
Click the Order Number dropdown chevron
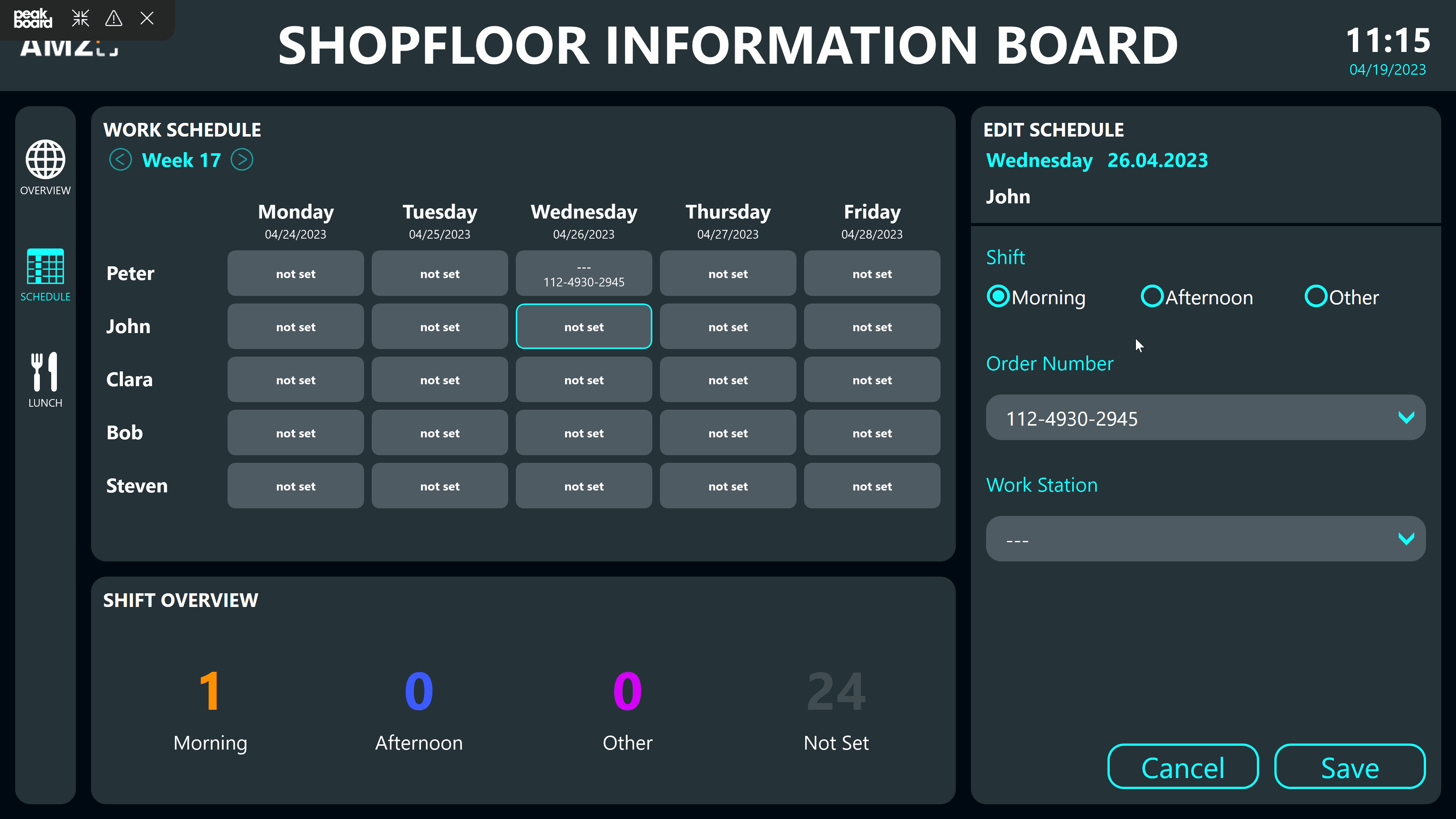1406,418
